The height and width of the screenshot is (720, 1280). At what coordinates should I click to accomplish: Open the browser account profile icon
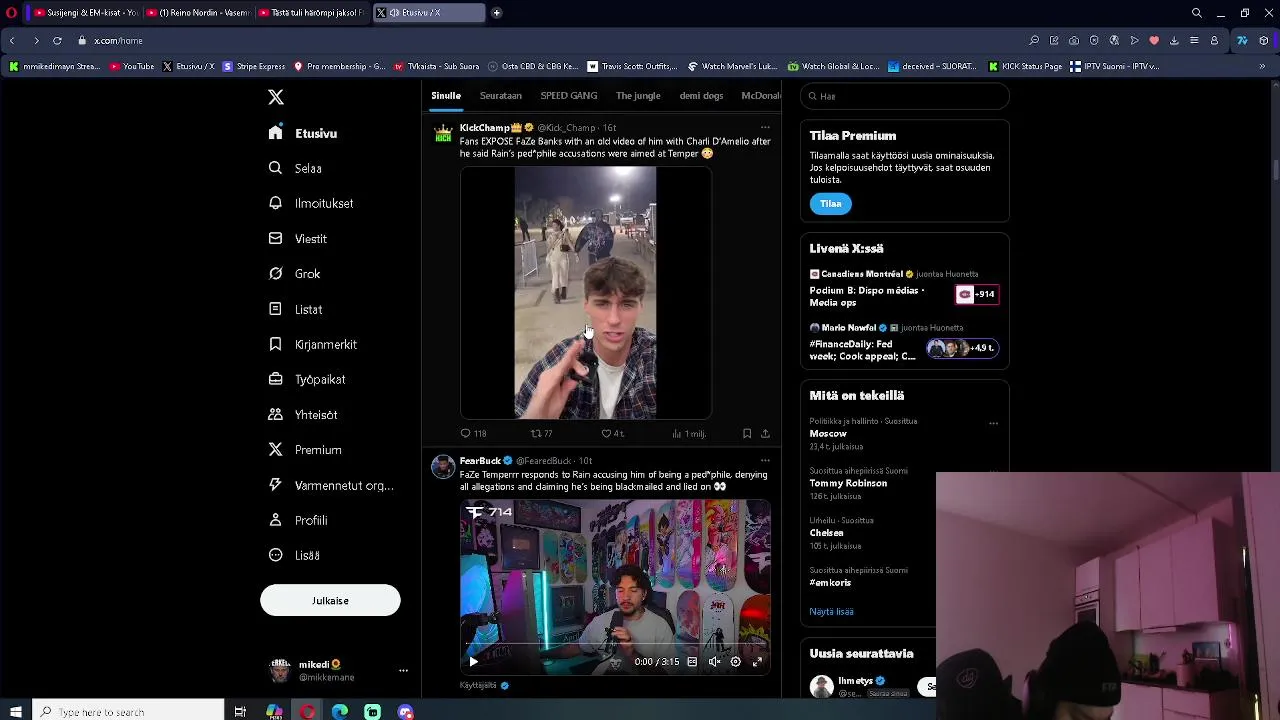pyautogui.click(x=1214, y=40)
